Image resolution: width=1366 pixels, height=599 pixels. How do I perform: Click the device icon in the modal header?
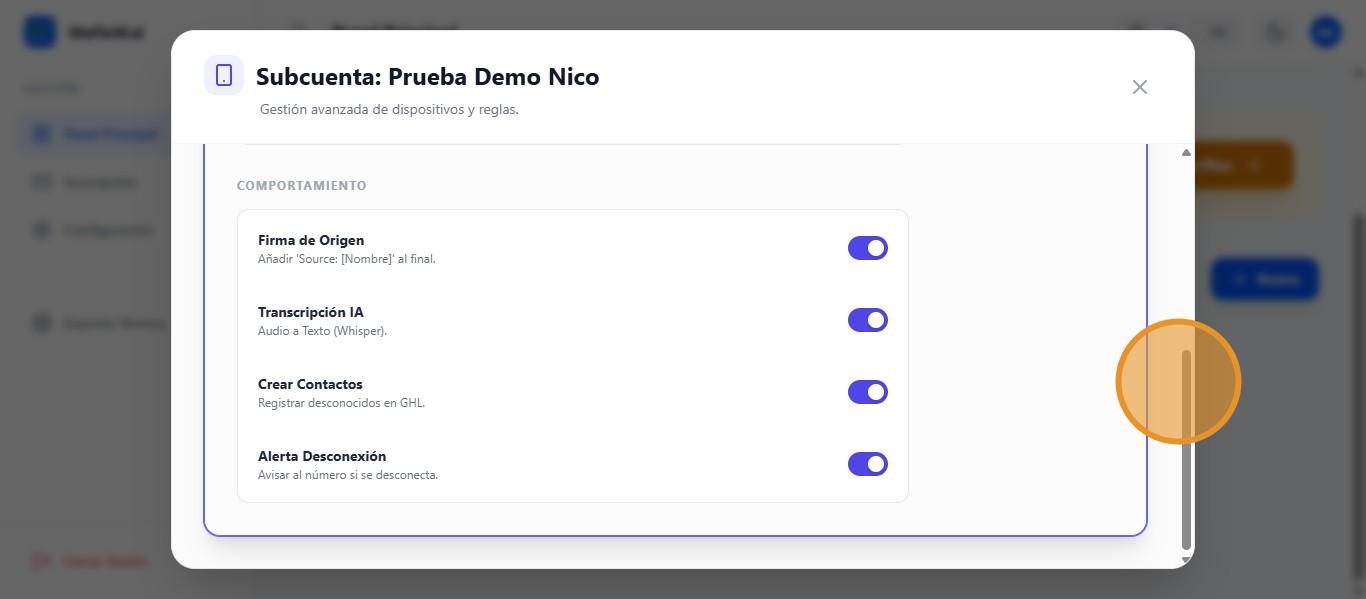224,76
